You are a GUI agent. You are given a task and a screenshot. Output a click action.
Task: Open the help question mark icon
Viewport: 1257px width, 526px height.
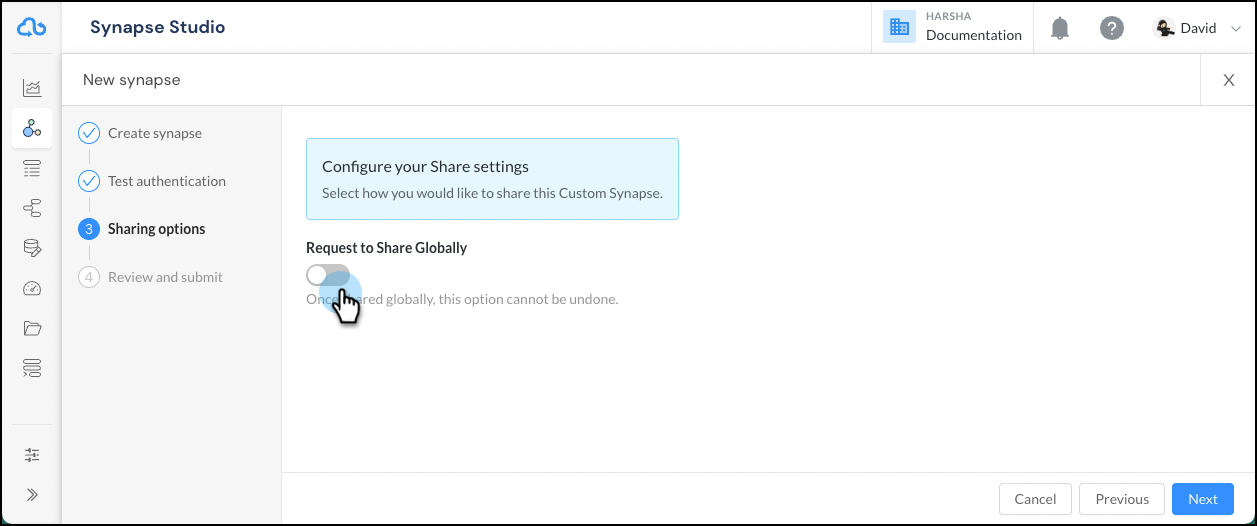pos(1112,28)
